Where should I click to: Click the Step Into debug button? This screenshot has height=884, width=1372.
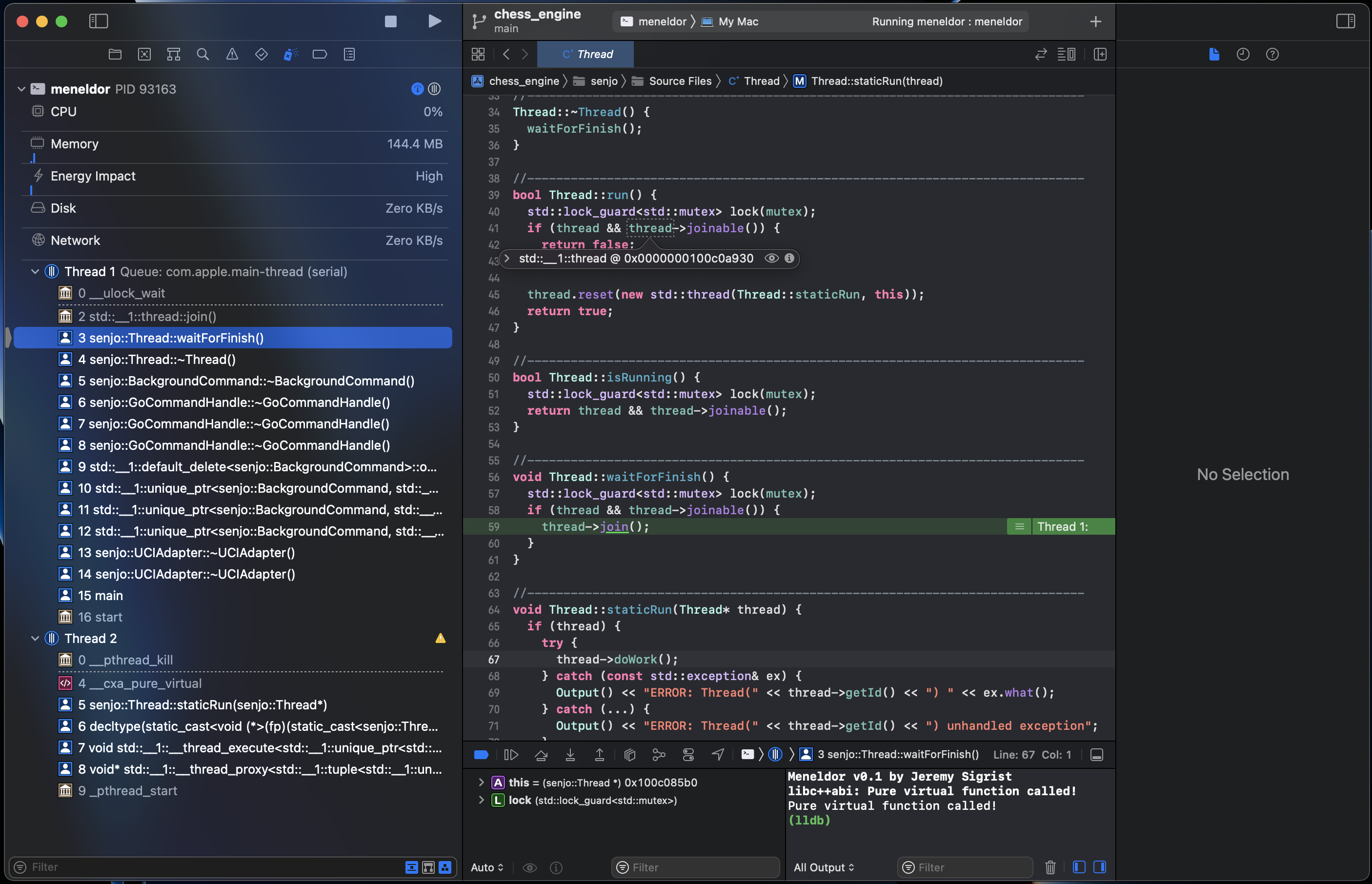coord(570,755)
